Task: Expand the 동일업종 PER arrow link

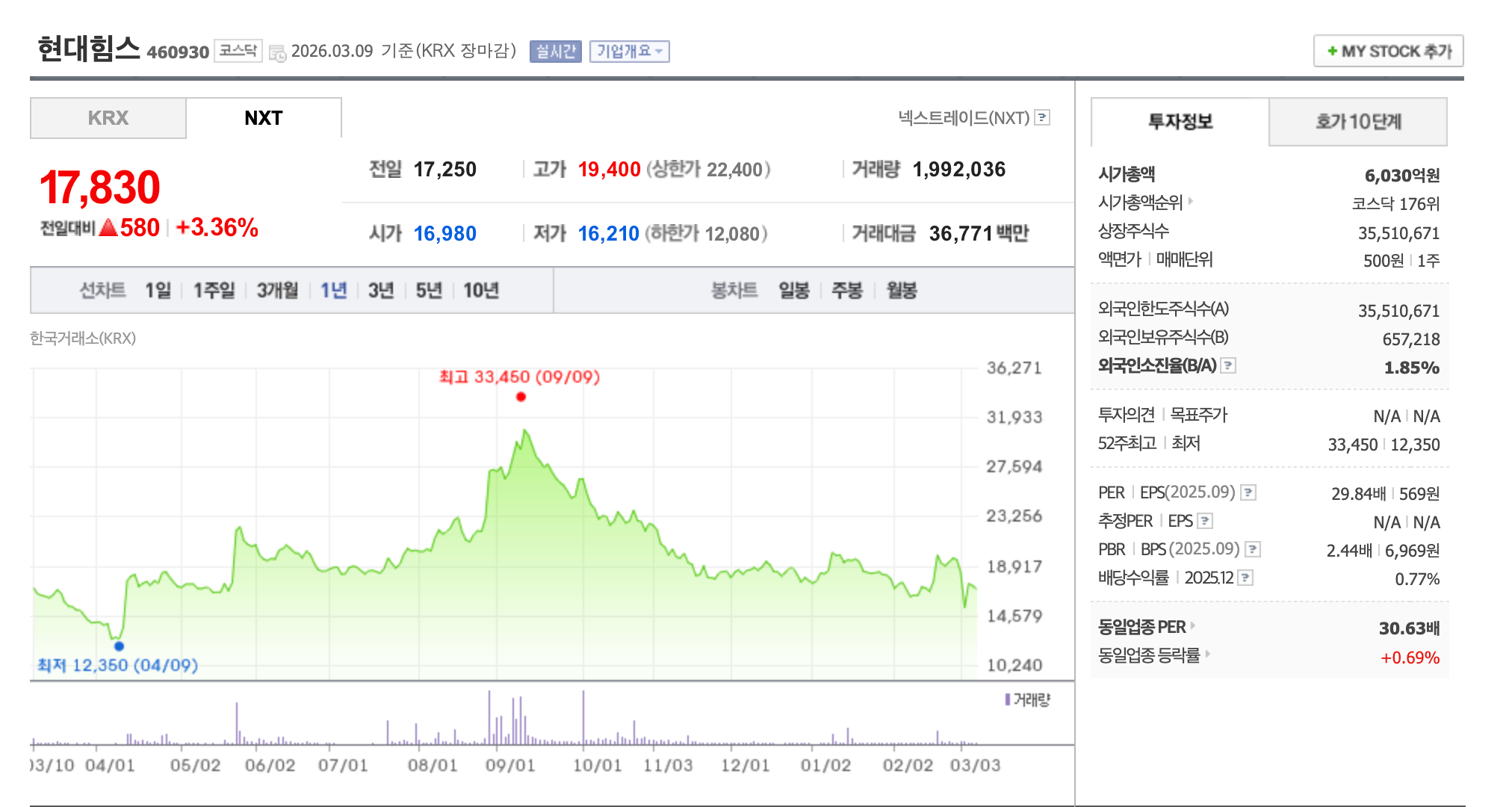Action: pos(1193,625)
